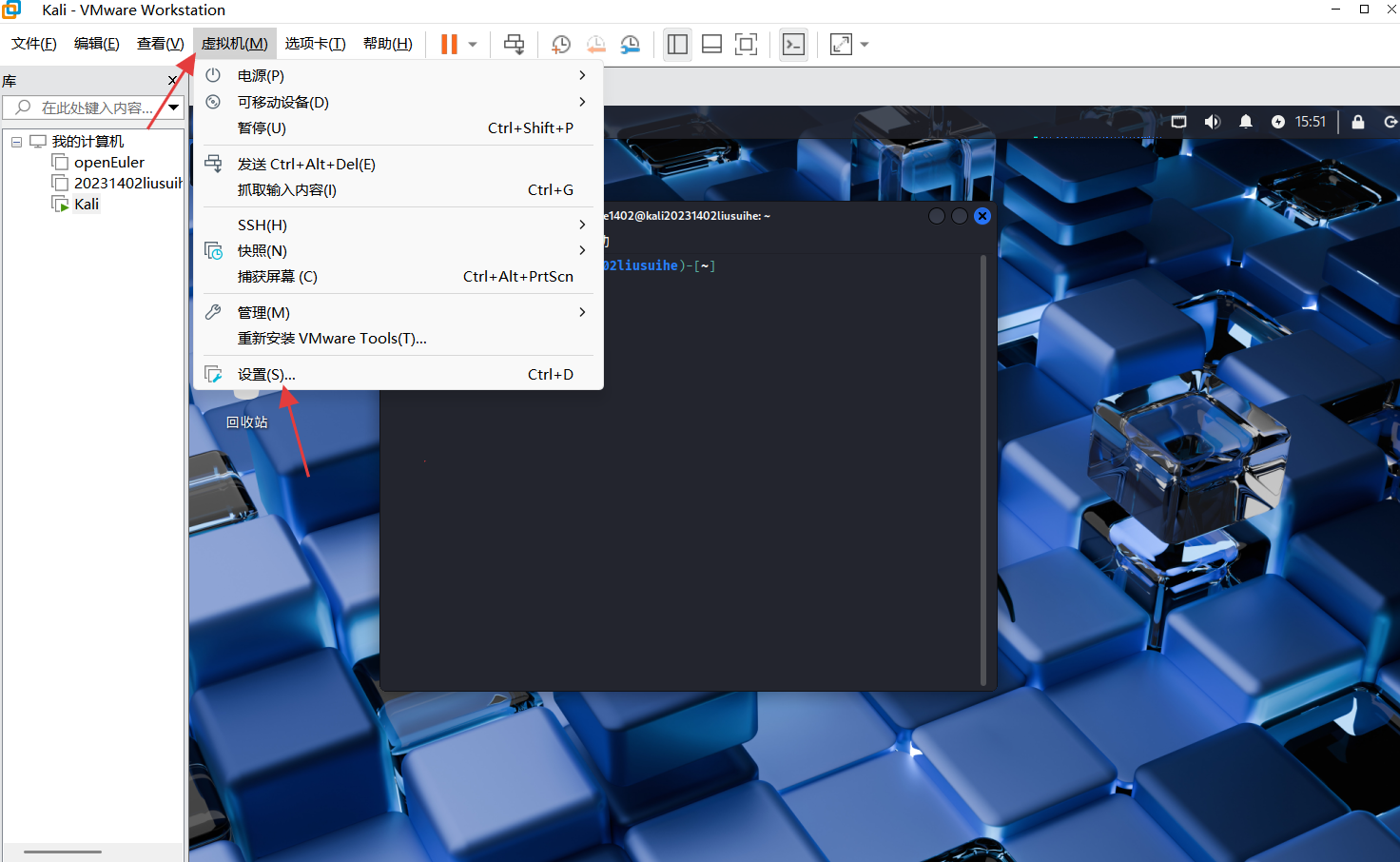Click the library horizontal scrollbar

click(63, 852)
